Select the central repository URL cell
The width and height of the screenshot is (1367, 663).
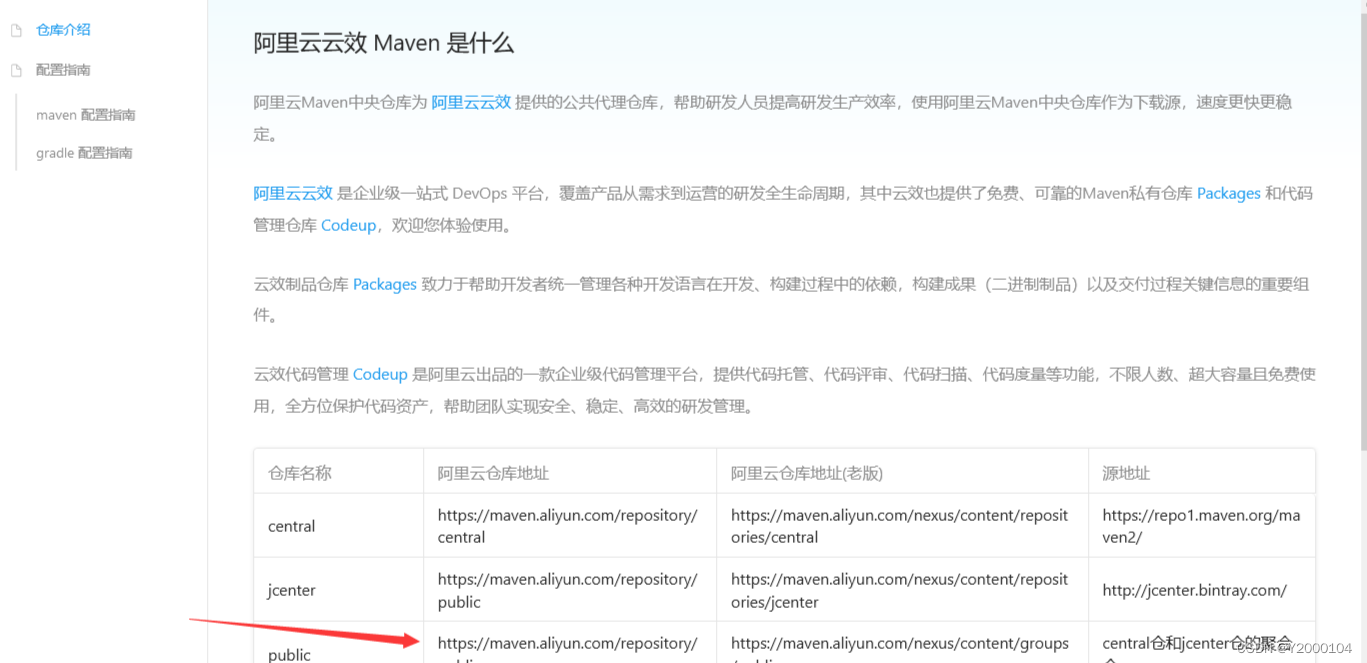pos(568,525)
